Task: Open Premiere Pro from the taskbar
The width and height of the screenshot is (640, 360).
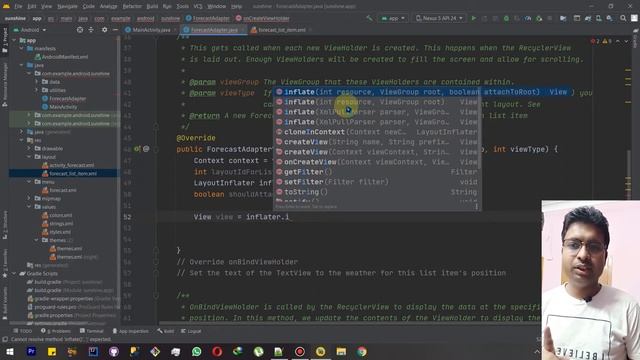Action: pyautogui.click(x=31, y=351)
